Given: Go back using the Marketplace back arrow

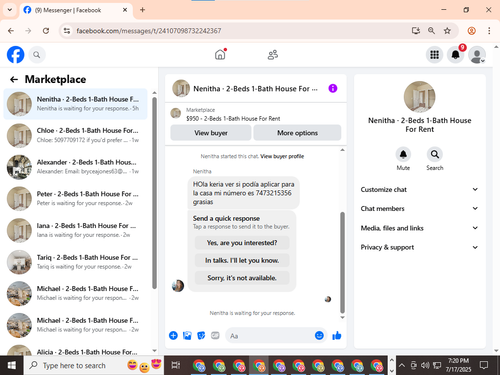Looking at the screenshot, I should point(14,79).
